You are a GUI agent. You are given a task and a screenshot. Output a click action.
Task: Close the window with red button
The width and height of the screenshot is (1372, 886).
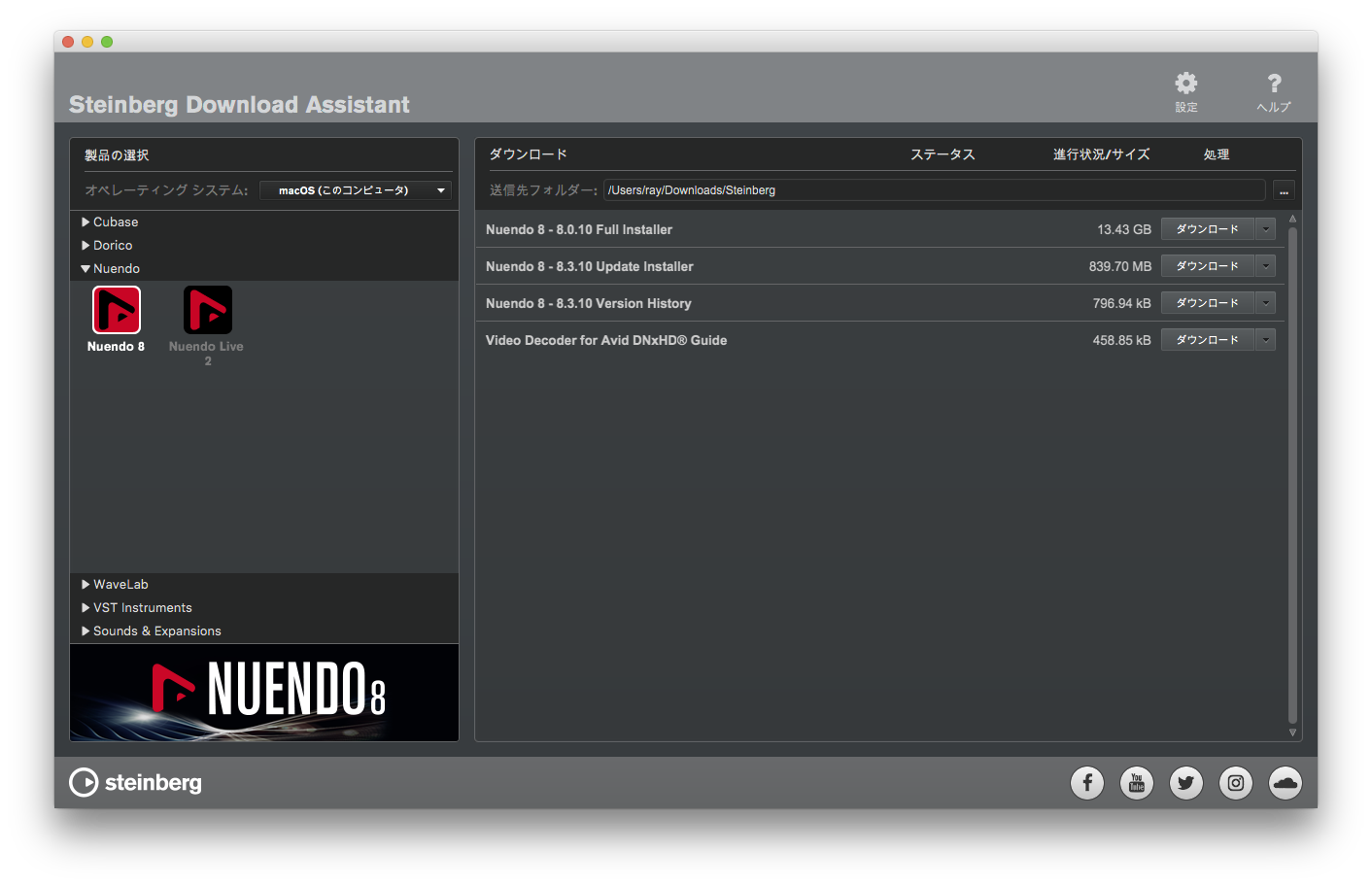click(x=68, y=42)
